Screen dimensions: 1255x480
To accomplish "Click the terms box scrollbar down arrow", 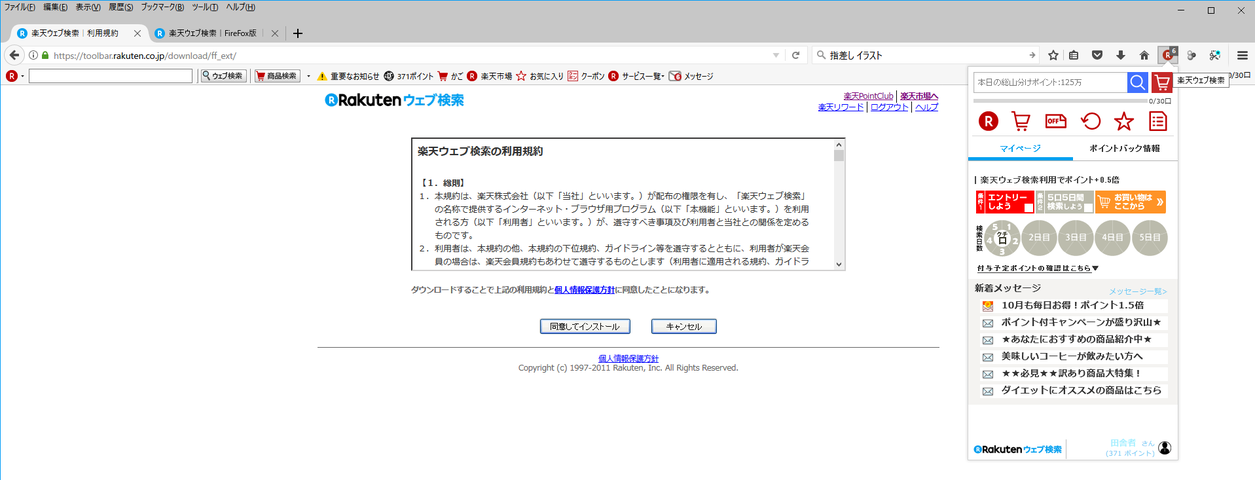I will point(839,264).
